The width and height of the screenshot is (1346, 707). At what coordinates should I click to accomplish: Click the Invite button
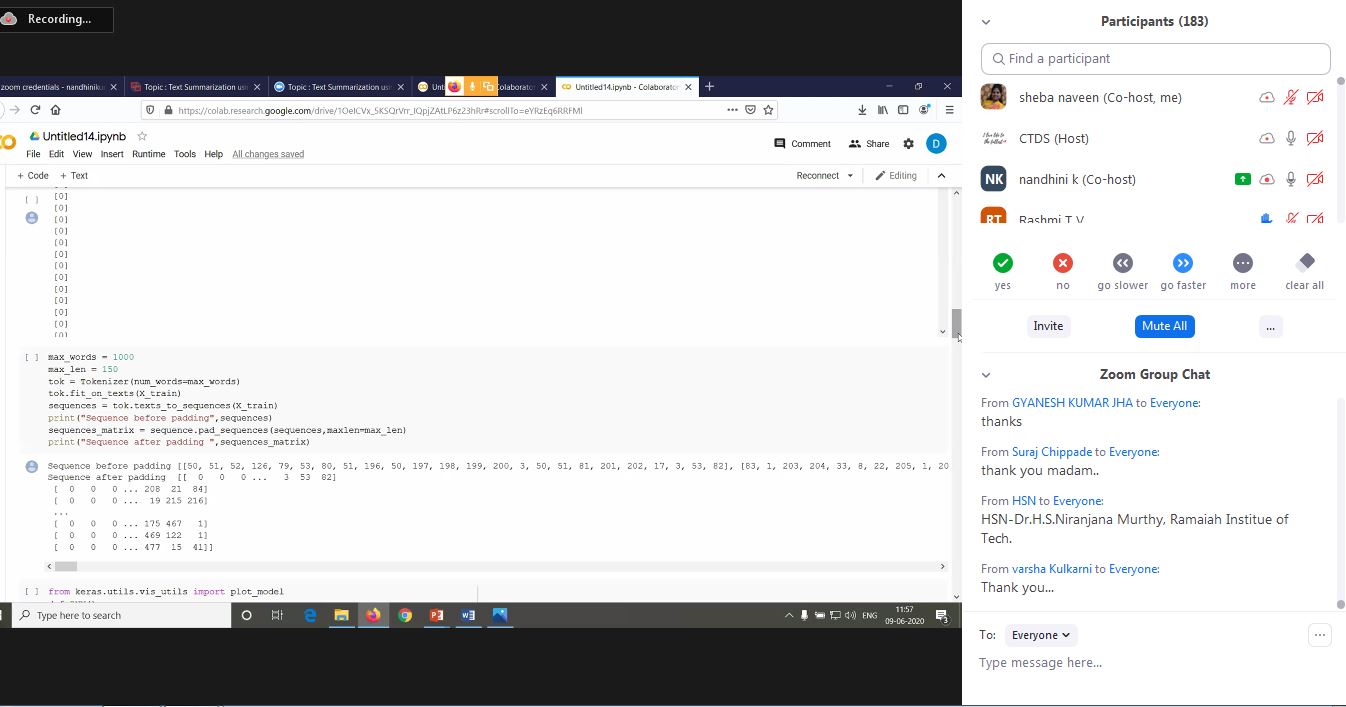(x=1048, y=326)
